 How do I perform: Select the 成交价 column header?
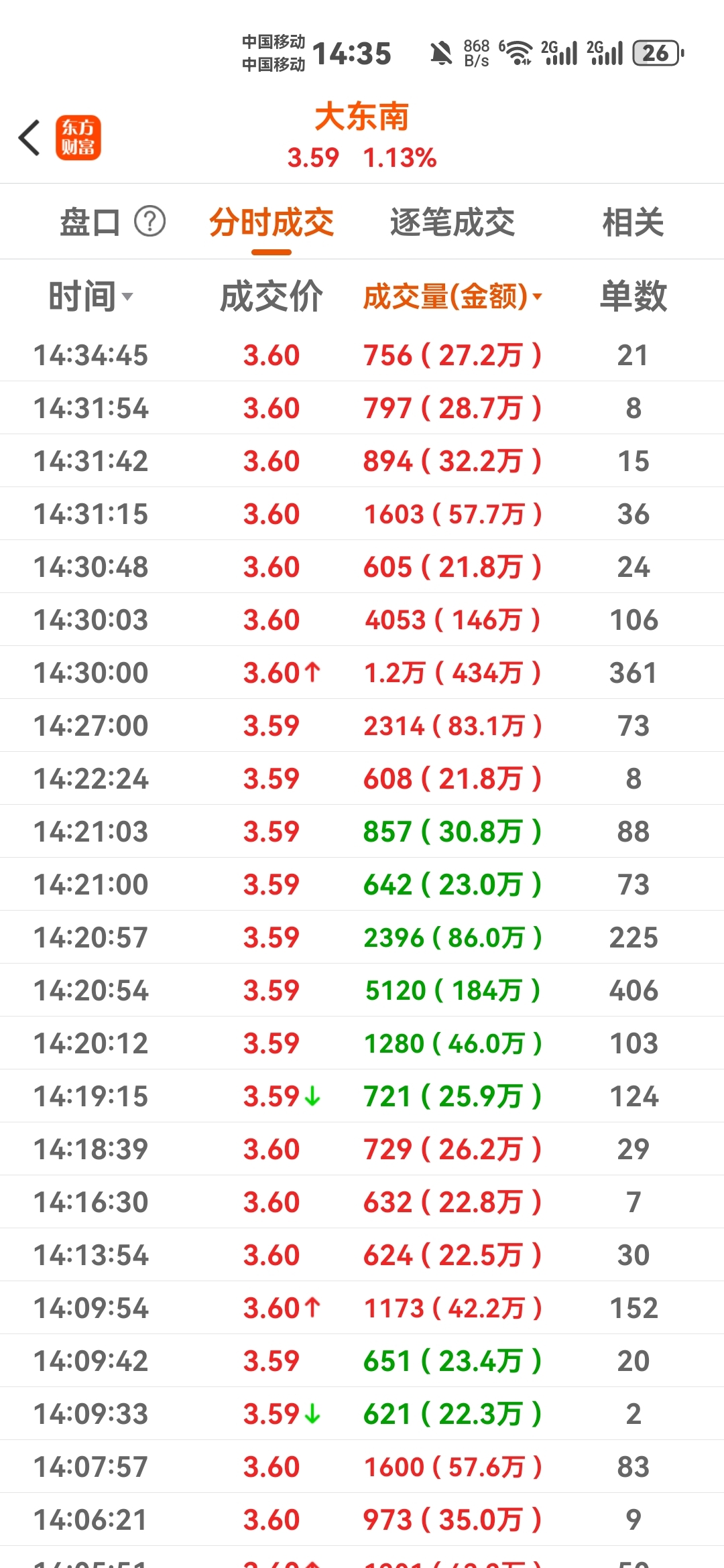click(271, 296)
